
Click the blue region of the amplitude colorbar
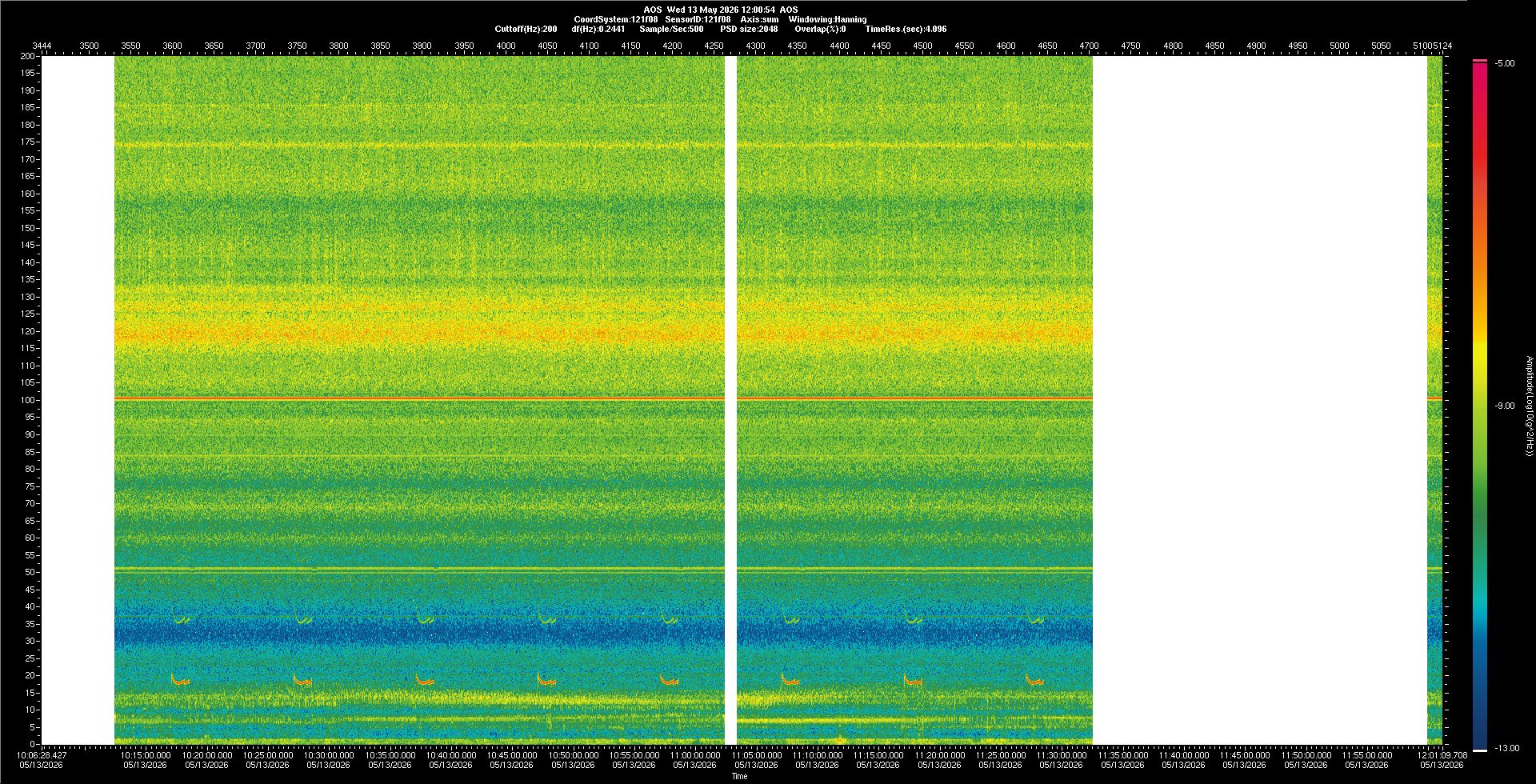pos(1480,688)
